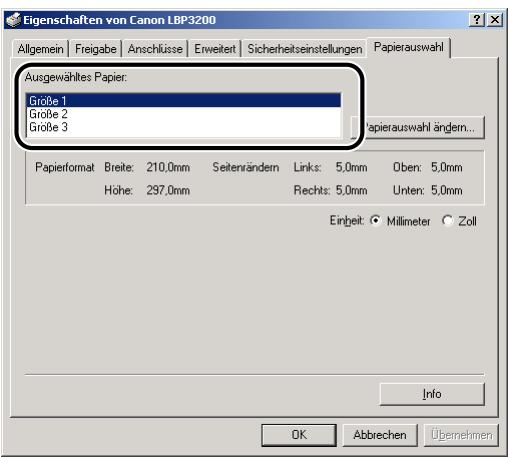Switch unit to Zoll
Viewport: 509px width, 457px height.
pos(447,220)
